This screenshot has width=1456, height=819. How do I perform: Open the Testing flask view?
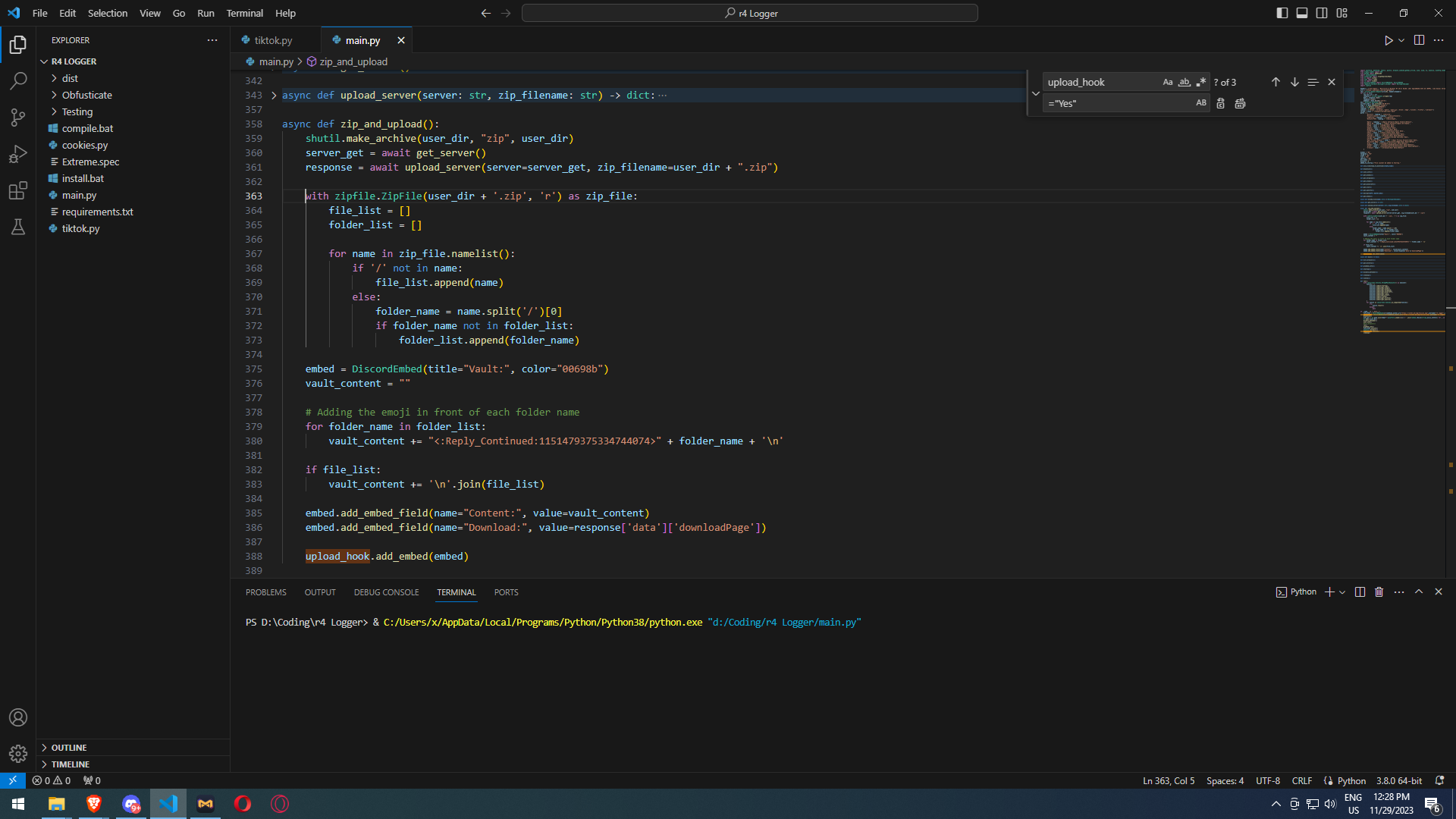pos(18,227)
